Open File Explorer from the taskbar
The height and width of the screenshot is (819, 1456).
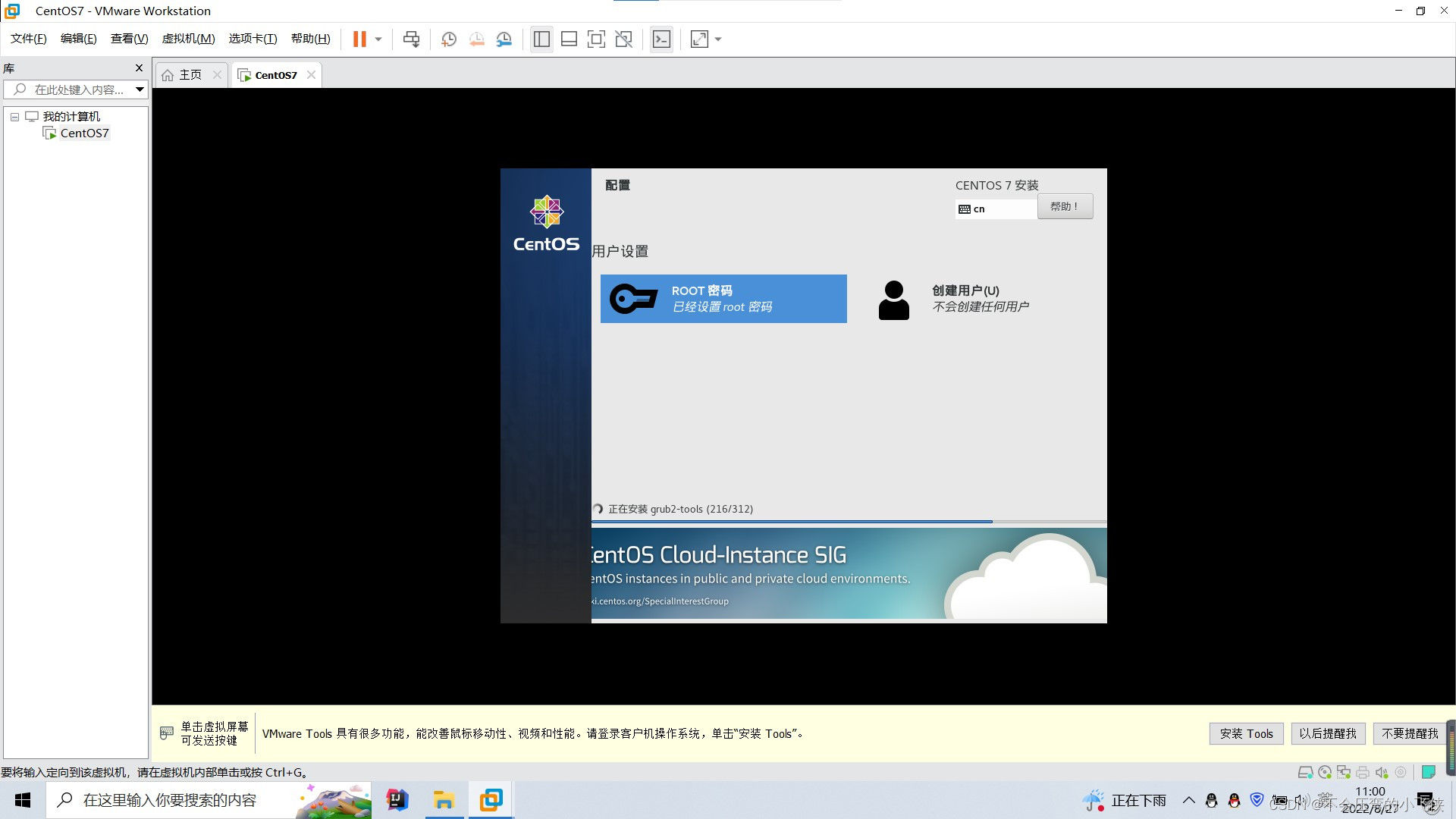(444, 800)
